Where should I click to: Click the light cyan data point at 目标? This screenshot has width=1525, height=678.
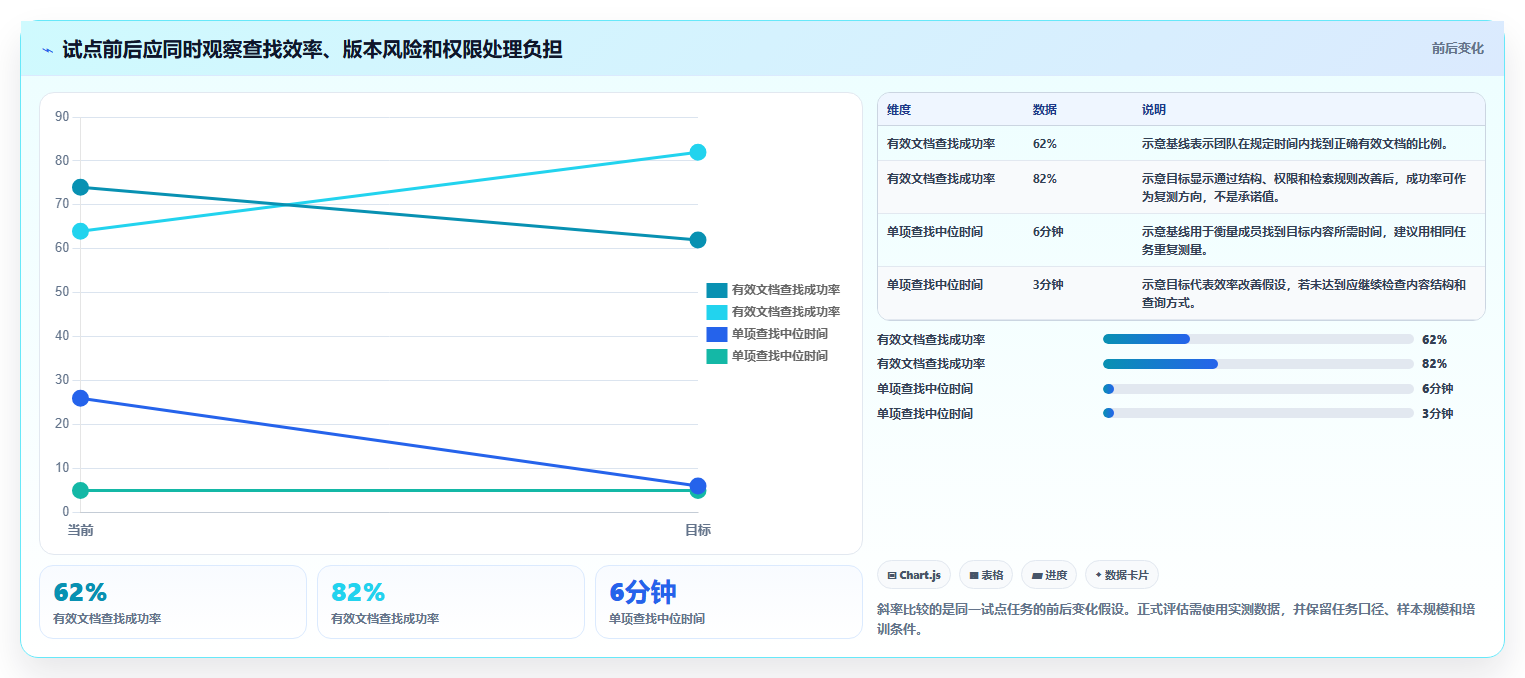pos(698,152)
